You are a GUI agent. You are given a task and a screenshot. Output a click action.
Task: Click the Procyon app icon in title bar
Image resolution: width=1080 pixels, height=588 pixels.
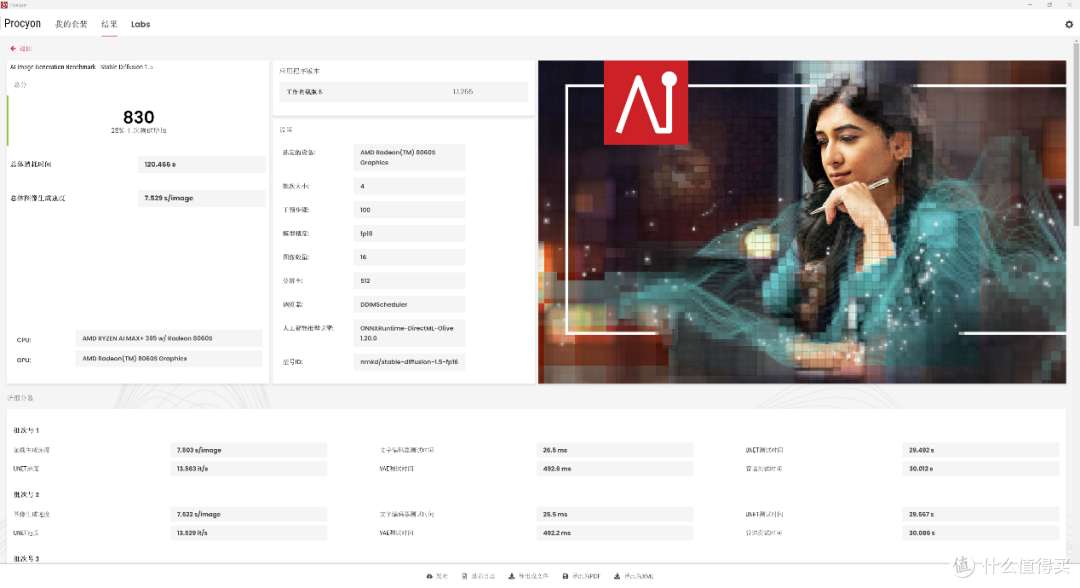4,4
